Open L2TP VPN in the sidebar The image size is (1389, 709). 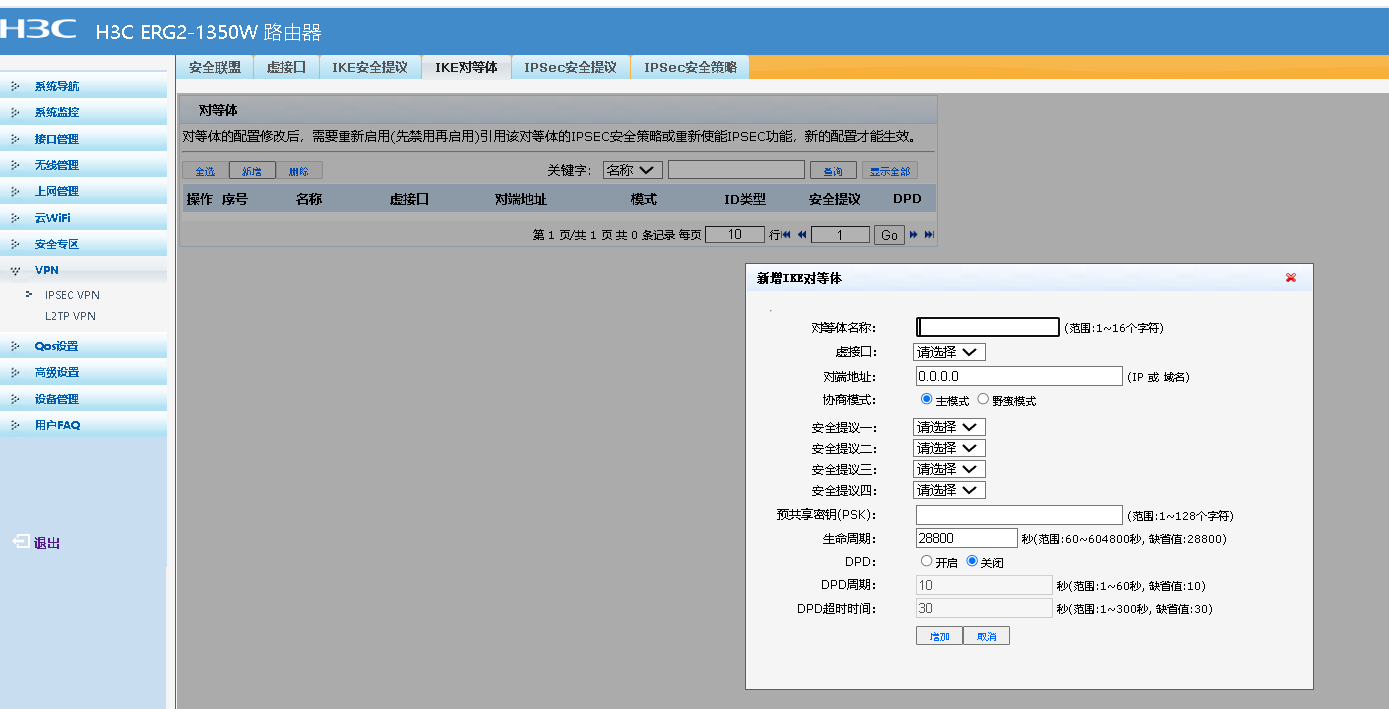(x=70, y=316)
